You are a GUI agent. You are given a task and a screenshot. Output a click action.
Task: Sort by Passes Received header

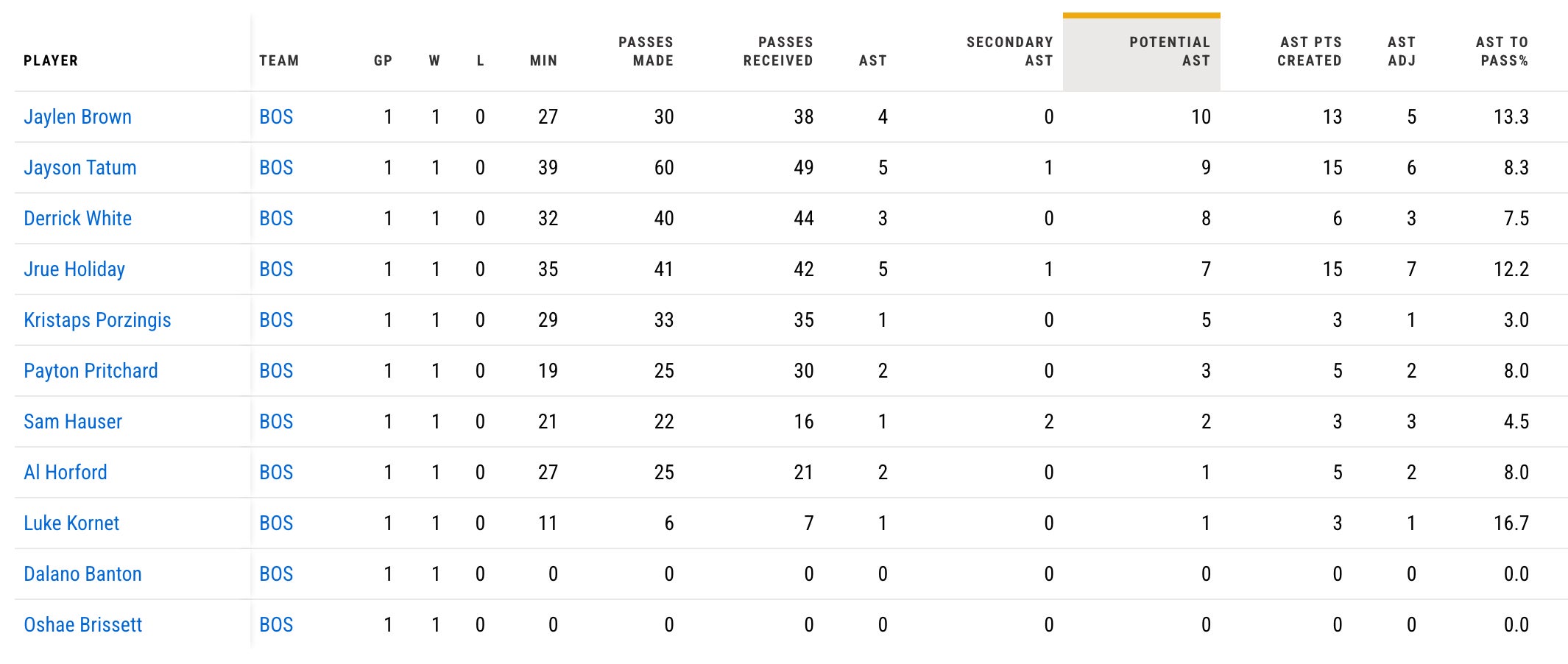click(778, 52)
